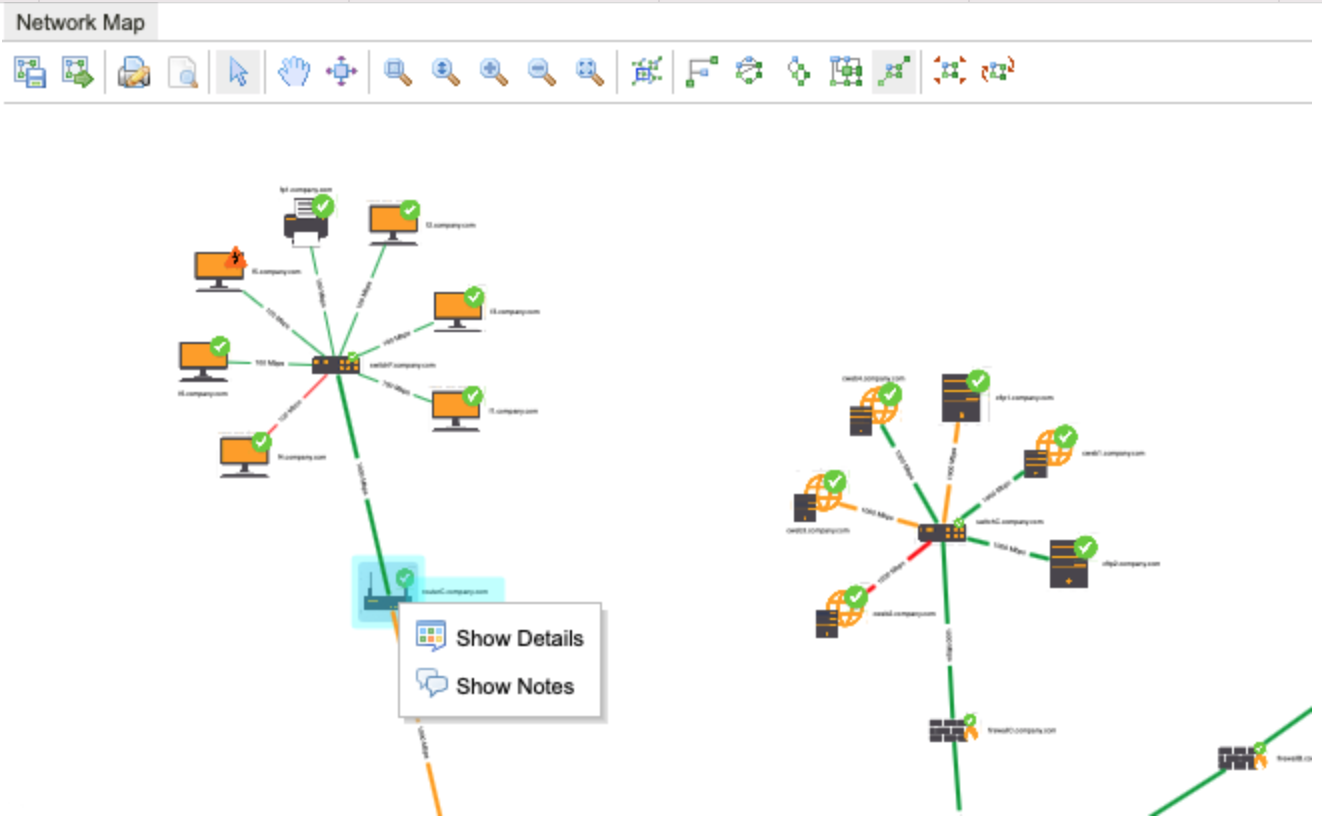Click the dashed-box selection icon in the toolbar
This screenshot has width=1322, height=838.
(x=647, y=72)
